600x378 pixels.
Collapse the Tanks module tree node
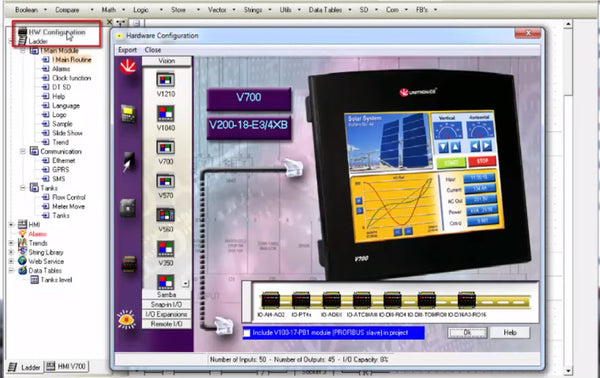(x=23, y=188)
